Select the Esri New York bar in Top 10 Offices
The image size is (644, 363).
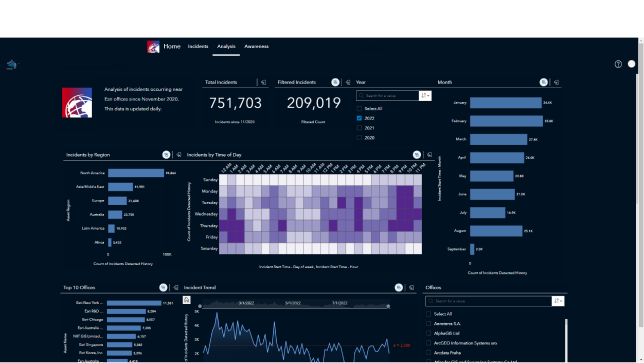[x=134, y=303]
